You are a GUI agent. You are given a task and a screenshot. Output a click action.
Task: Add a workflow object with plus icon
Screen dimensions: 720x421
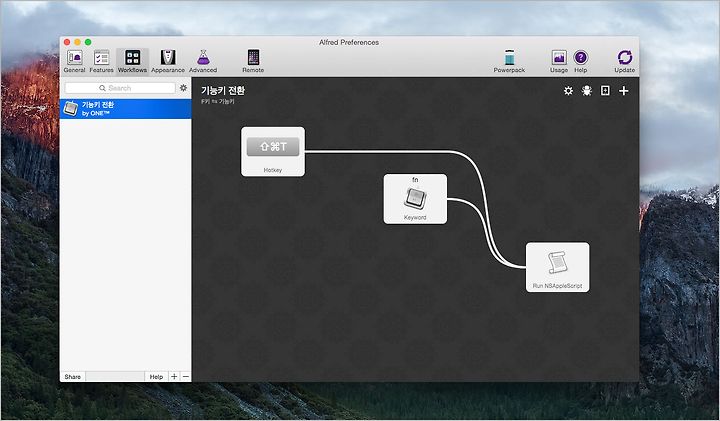pyautogui.click(x=624, y=91)
